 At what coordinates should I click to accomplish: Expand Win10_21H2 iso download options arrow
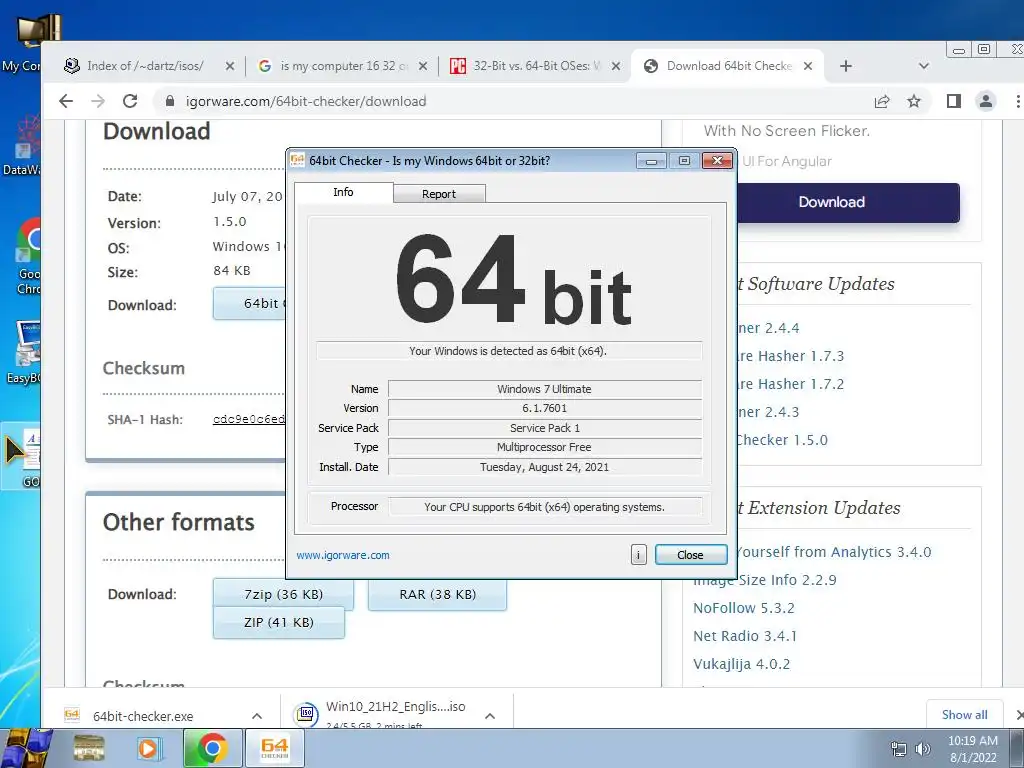pos(490,716)
